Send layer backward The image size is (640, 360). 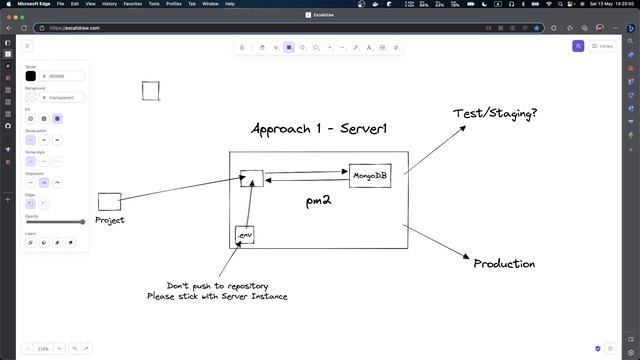point(44,243)
